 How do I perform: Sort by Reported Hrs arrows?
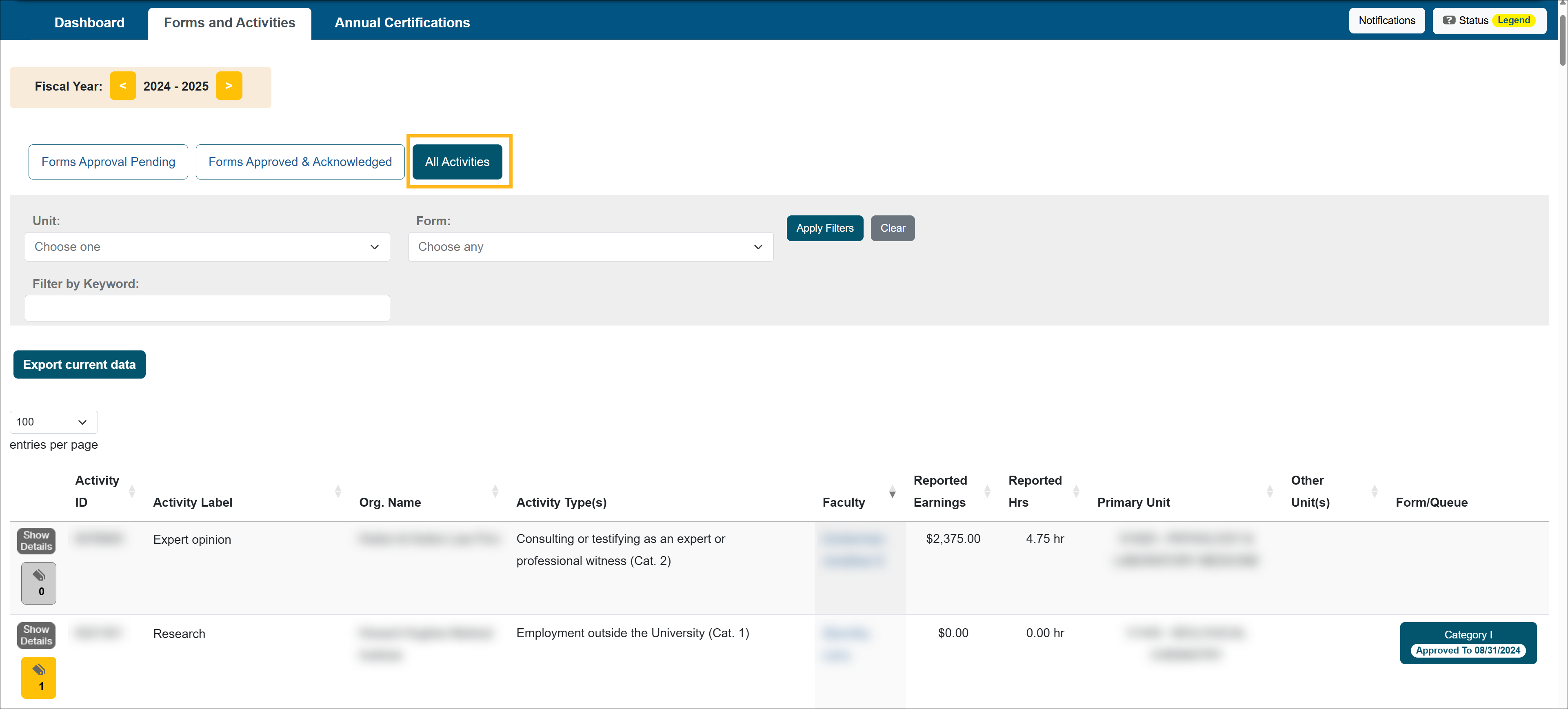[1075, 491]
